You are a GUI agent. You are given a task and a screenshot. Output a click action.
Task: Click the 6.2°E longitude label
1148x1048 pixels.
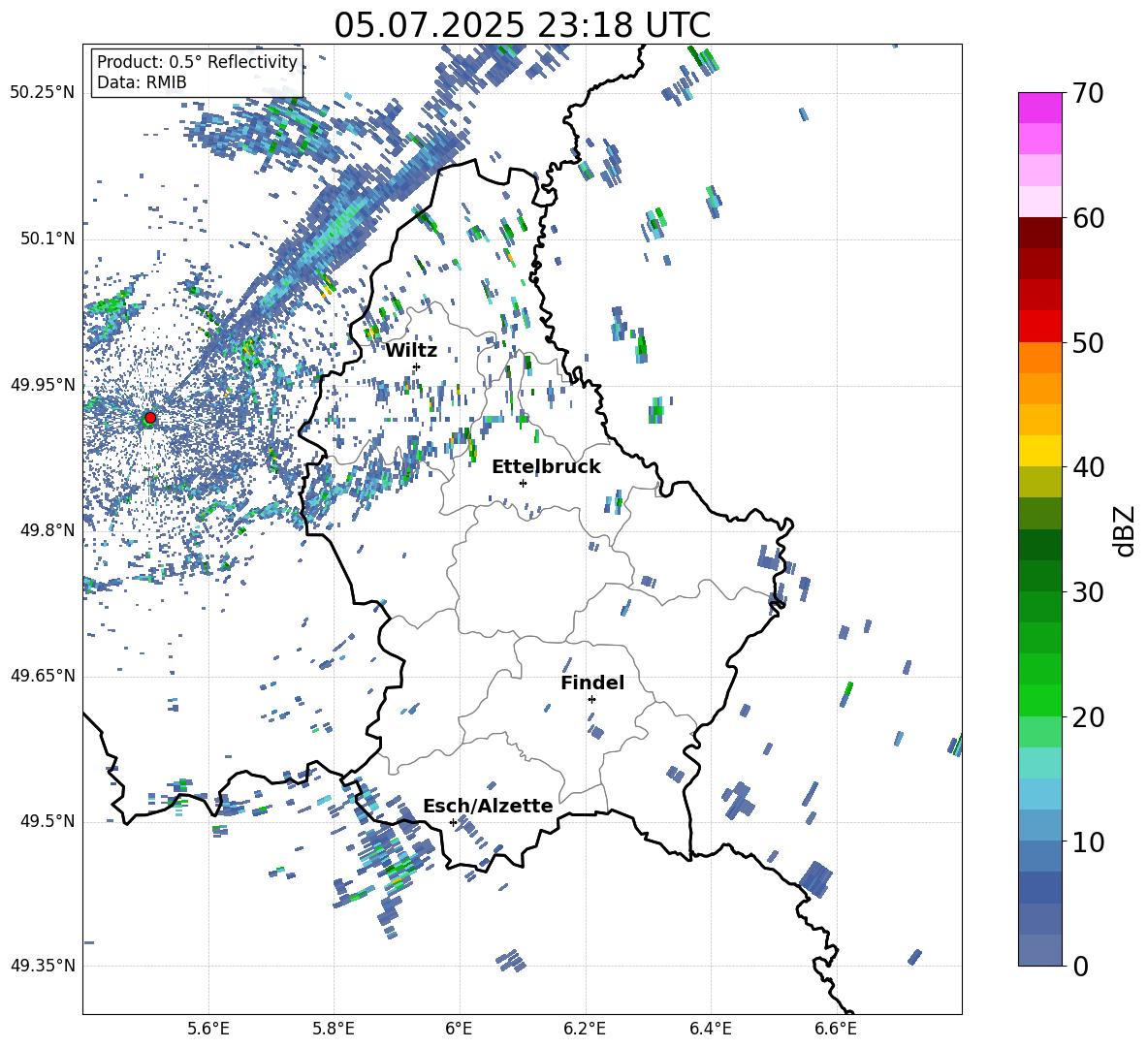click(x=585, y=1029)
